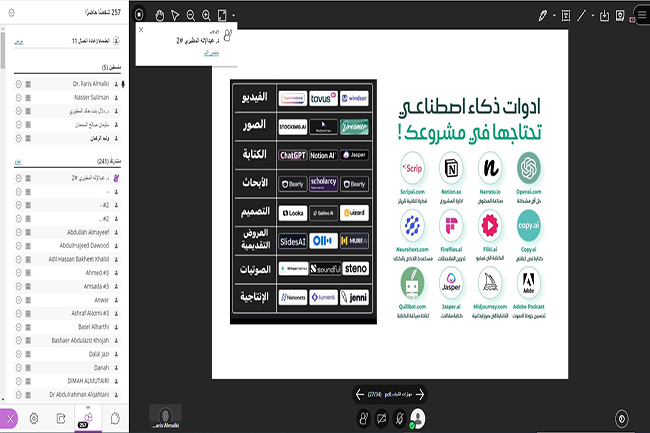Open attendee panel options at top

tap(12, 13)
